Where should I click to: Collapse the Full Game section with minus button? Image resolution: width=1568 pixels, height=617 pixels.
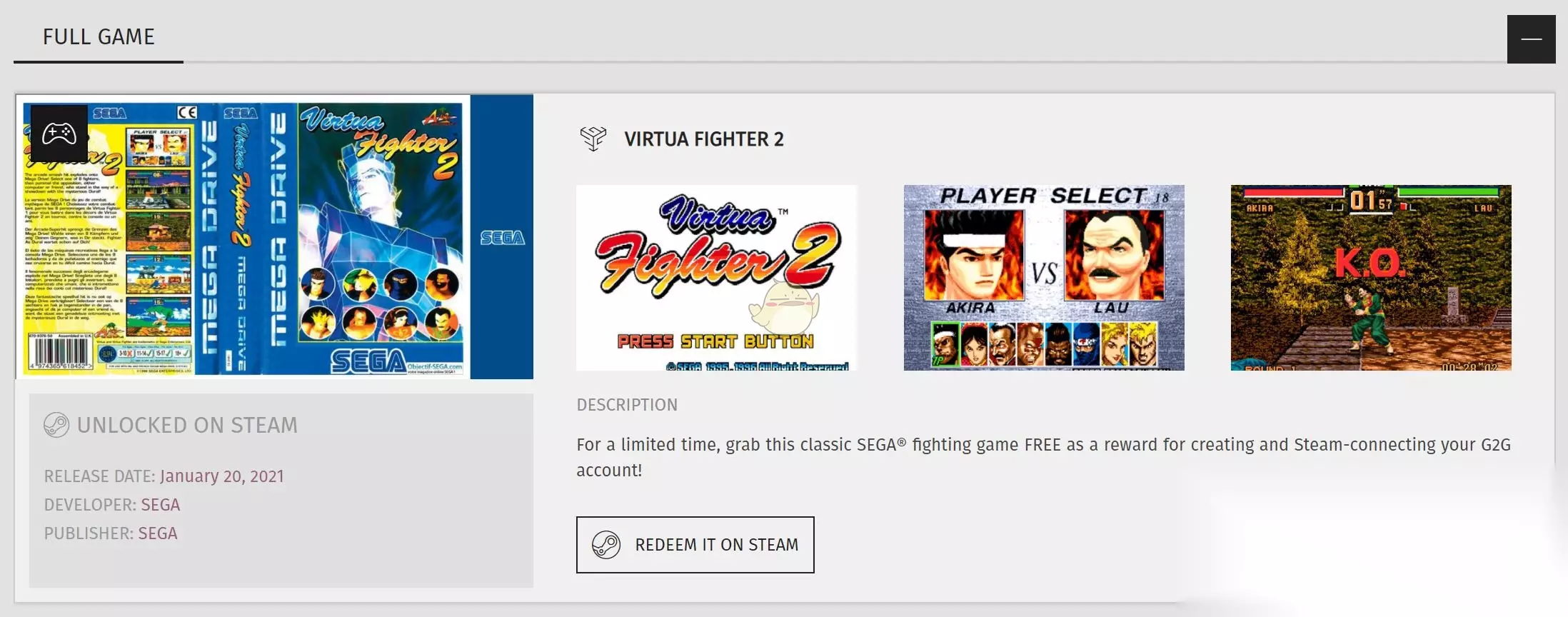tap(1531, 39)
